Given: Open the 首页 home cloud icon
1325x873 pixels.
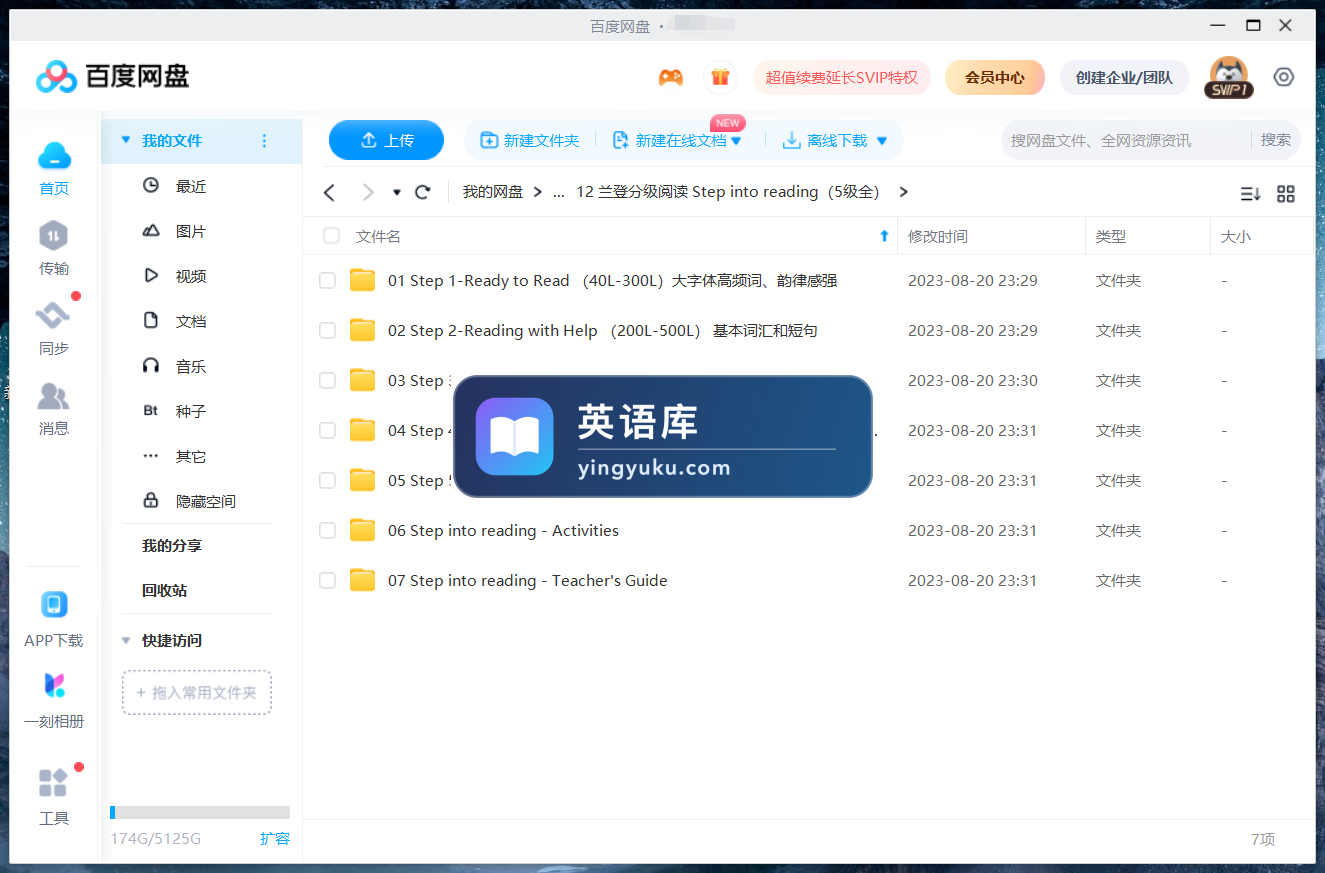Looking at the screenshot, I should 54,156.
